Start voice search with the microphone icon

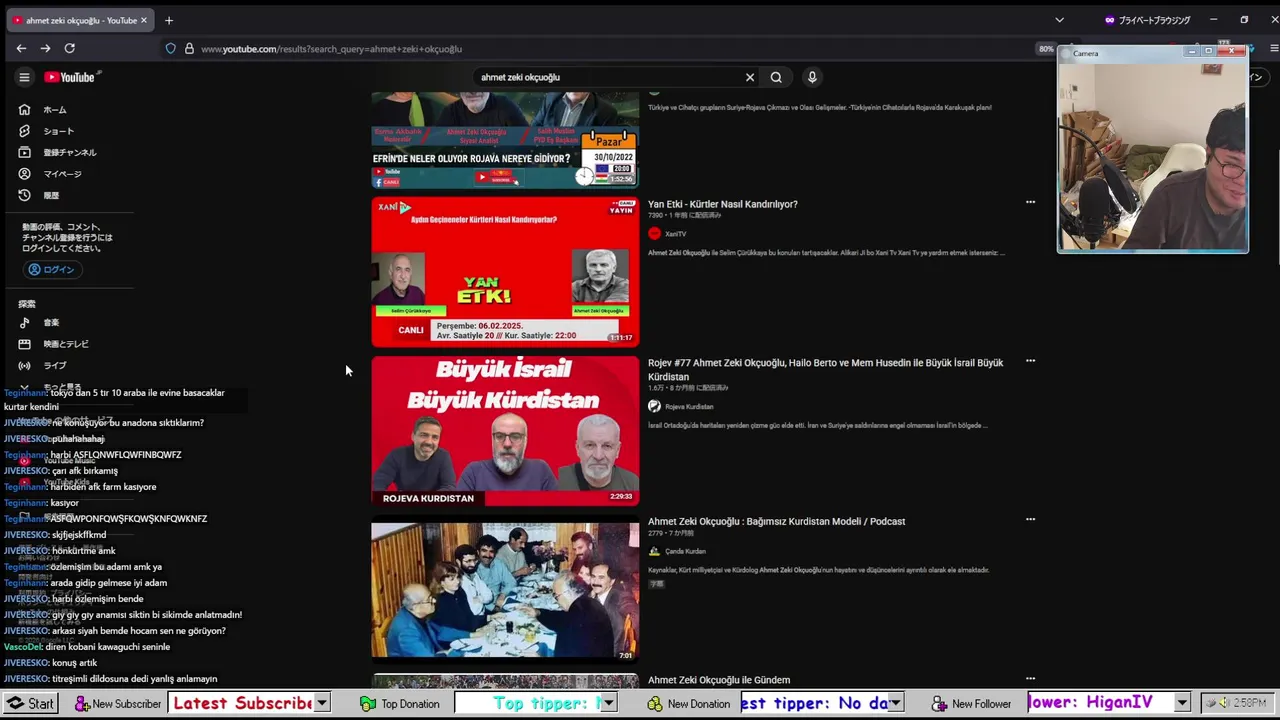[x=812, y=77]
